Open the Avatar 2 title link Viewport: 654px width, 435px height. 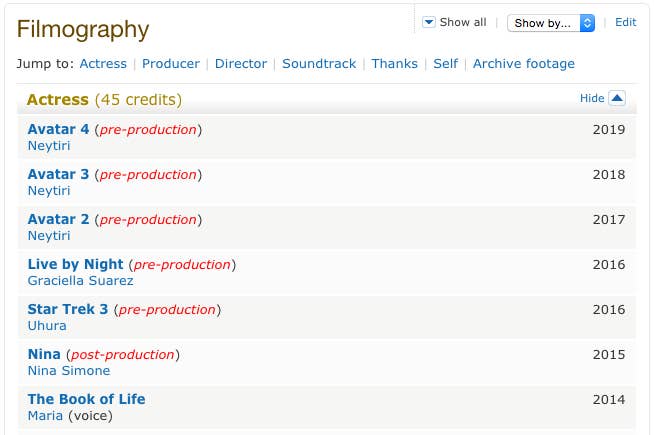(x=58, y=219)
